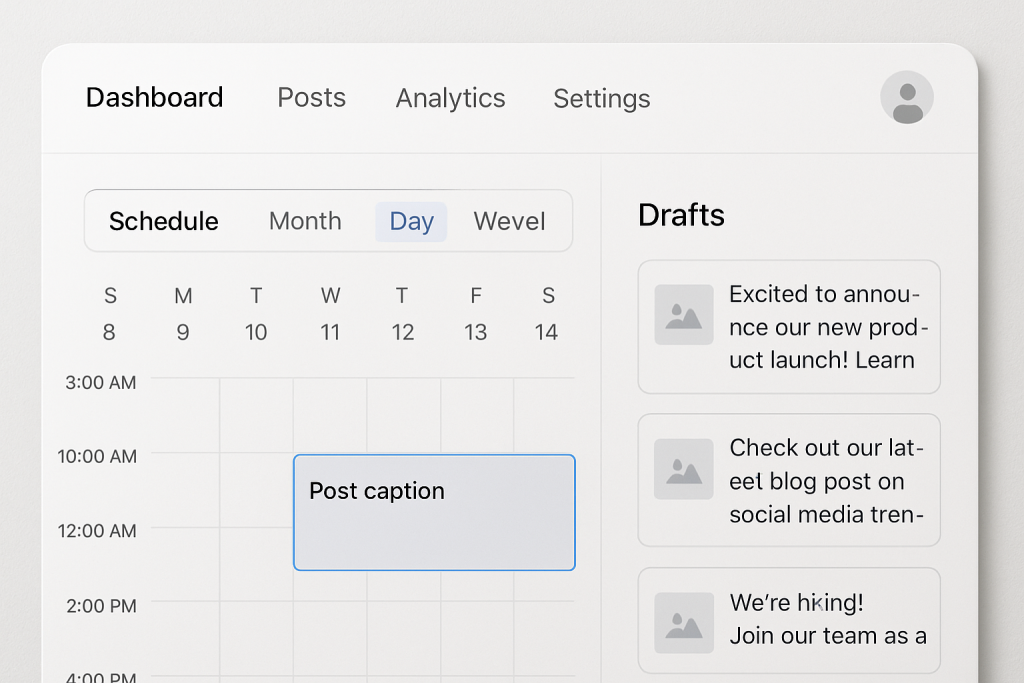Switch to the Analytics tab

click(451, 98)
